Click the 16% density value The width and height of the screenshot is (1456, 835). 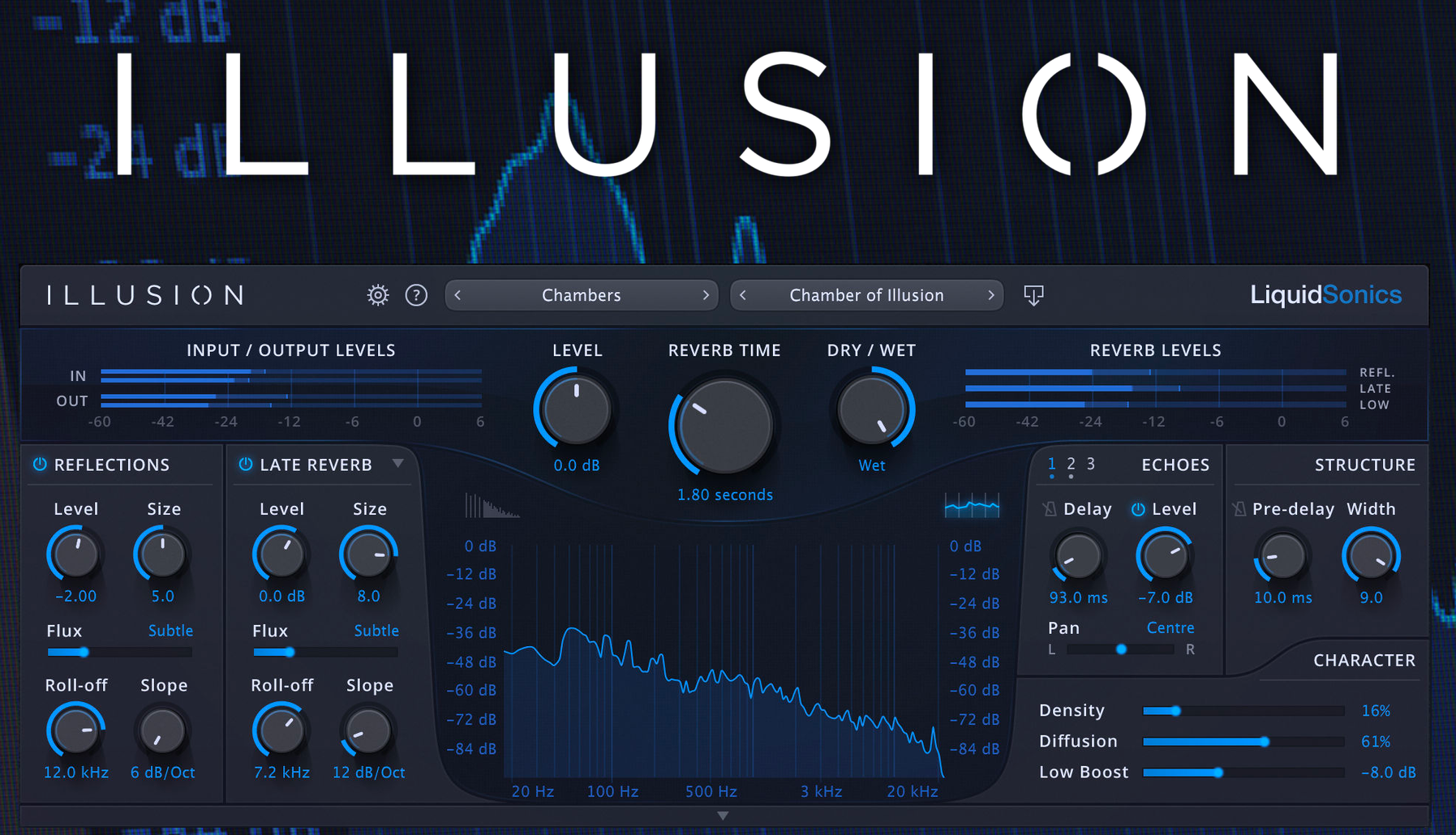pos(1376,711)
